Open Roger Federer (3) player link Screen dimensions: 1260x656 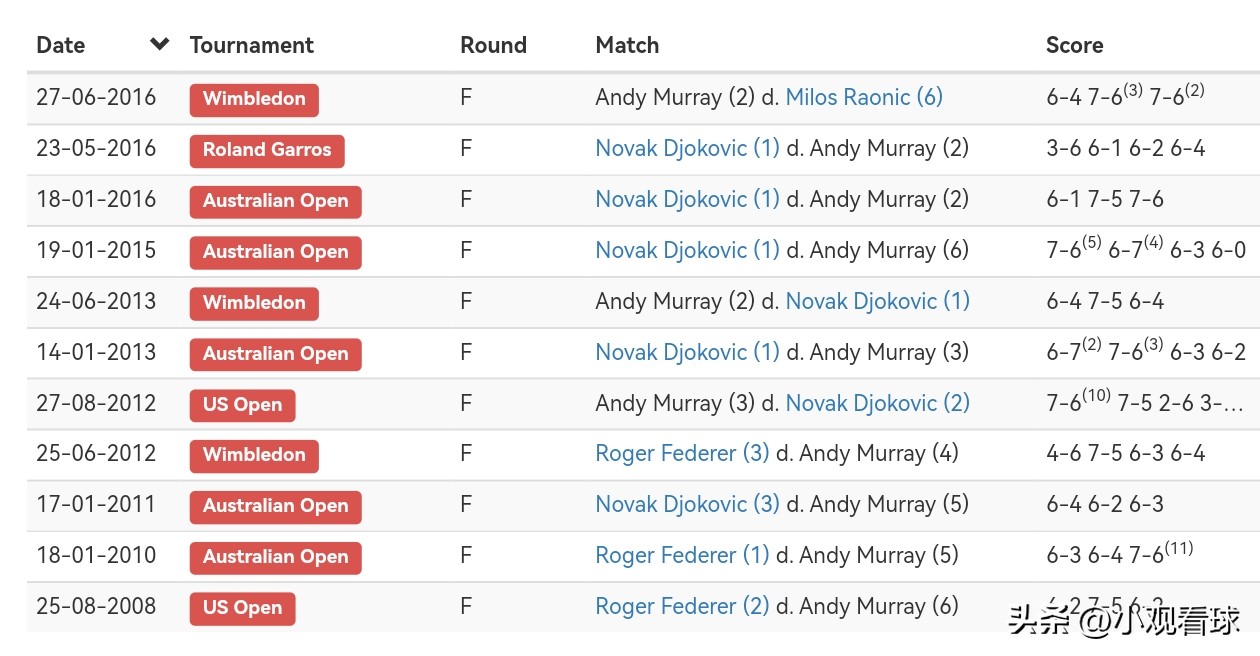[x=682, y=453]
